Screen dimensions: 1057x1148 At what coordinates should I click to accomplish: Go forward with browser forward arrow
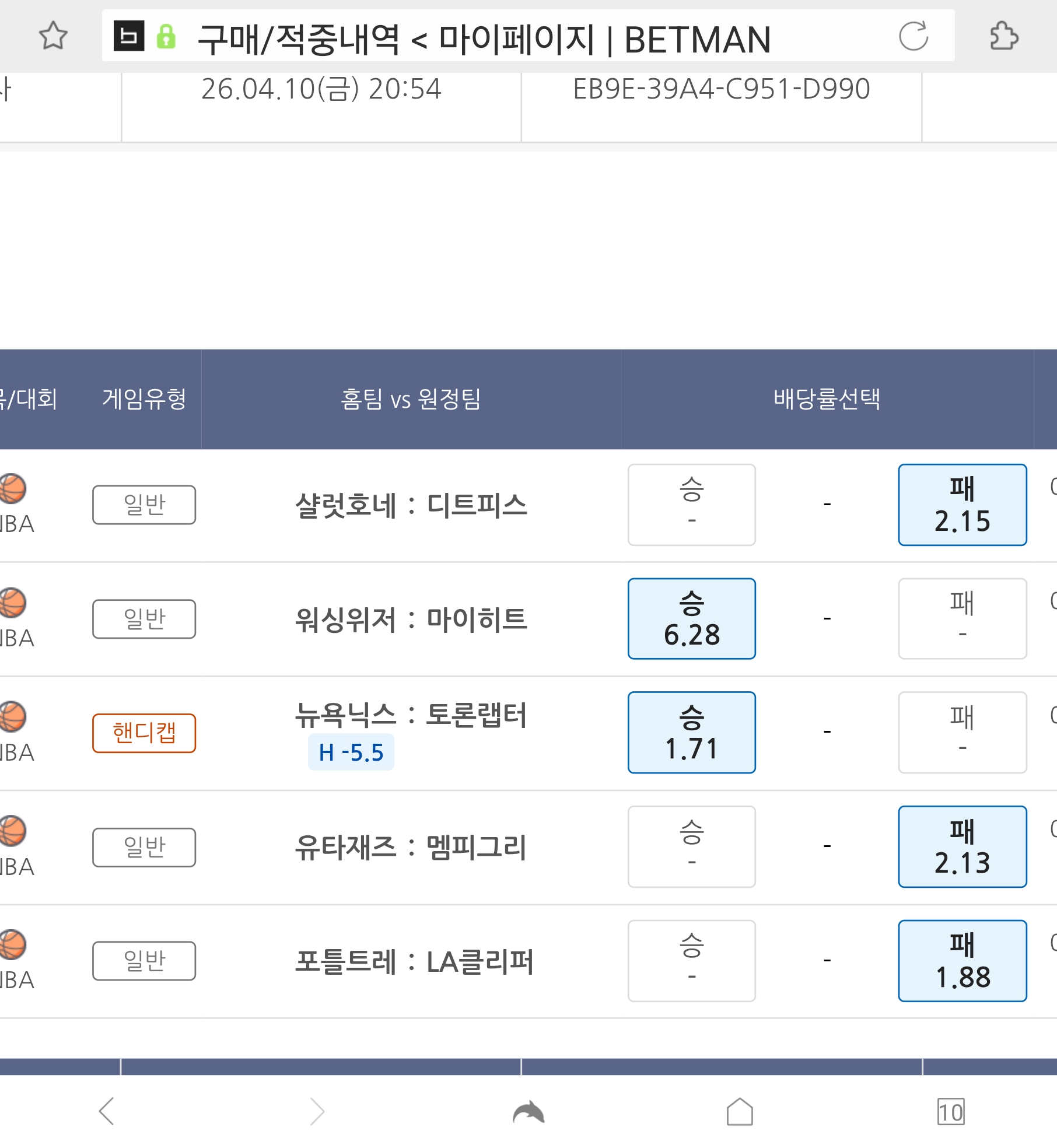tap(317, 1111)
